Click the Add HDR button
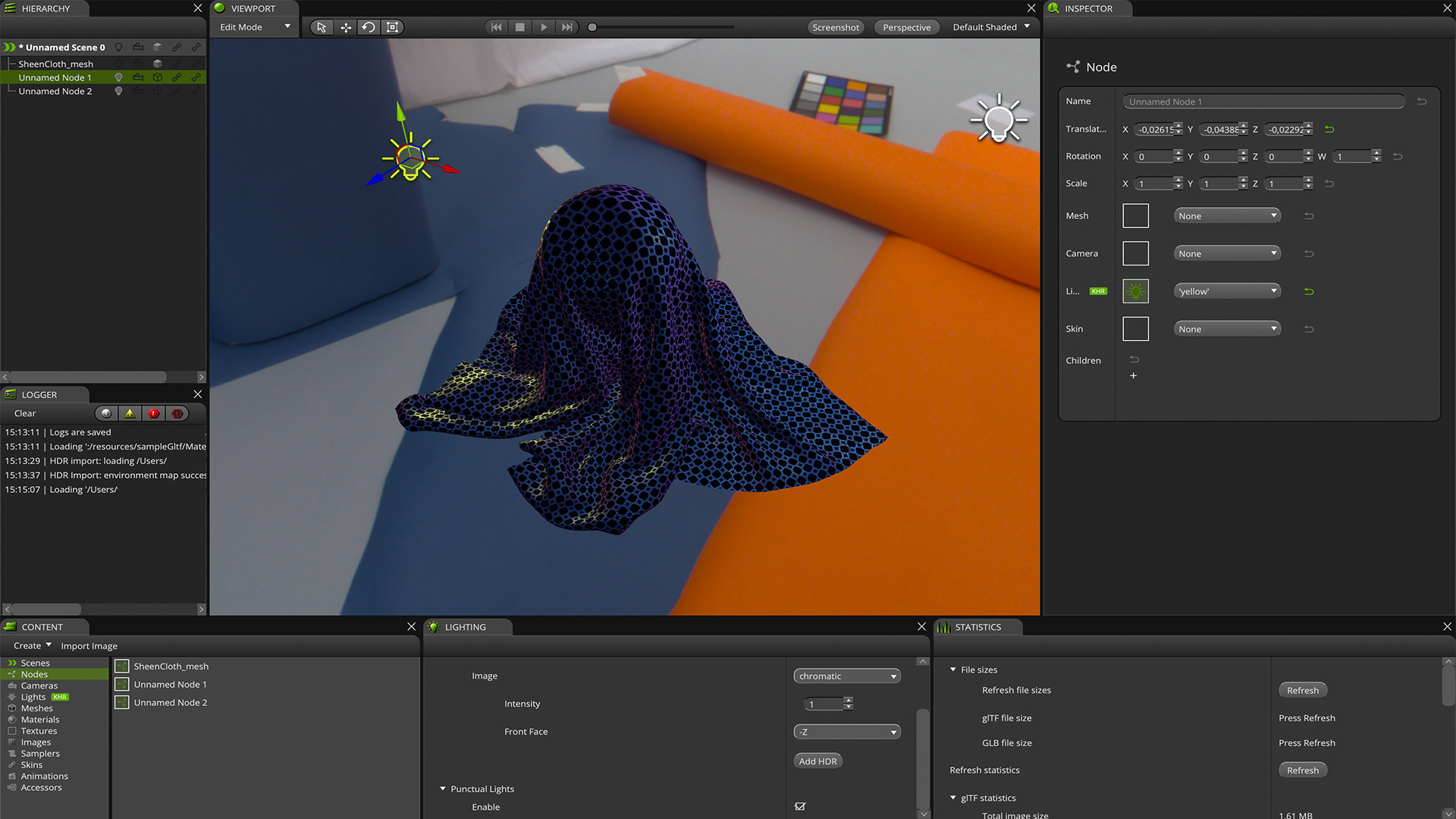 click(x=817, y=761)
